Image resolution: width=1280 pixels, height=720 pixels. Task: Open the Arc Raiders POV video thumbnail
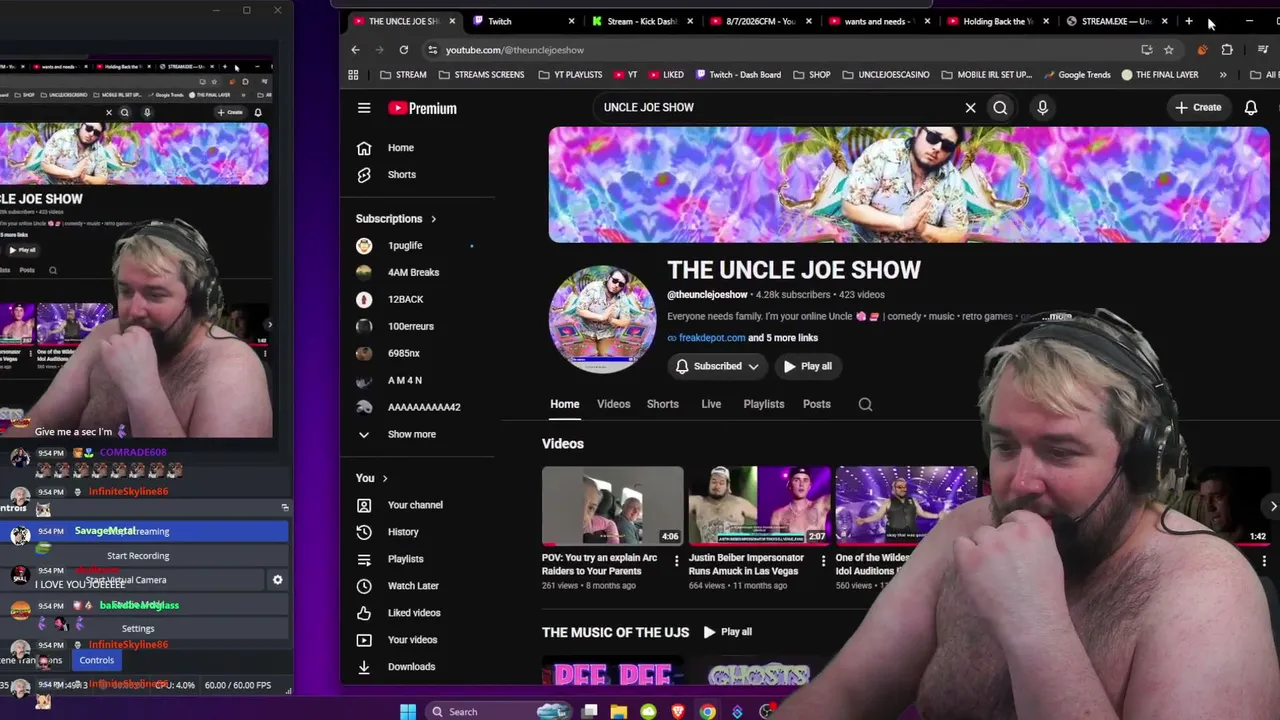click(613, 506)
